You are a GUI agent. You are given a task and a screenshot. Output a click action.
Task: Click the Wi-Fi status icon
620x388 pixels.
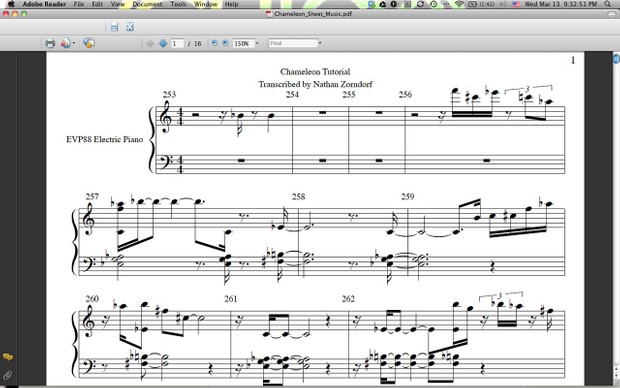[459, 4]
